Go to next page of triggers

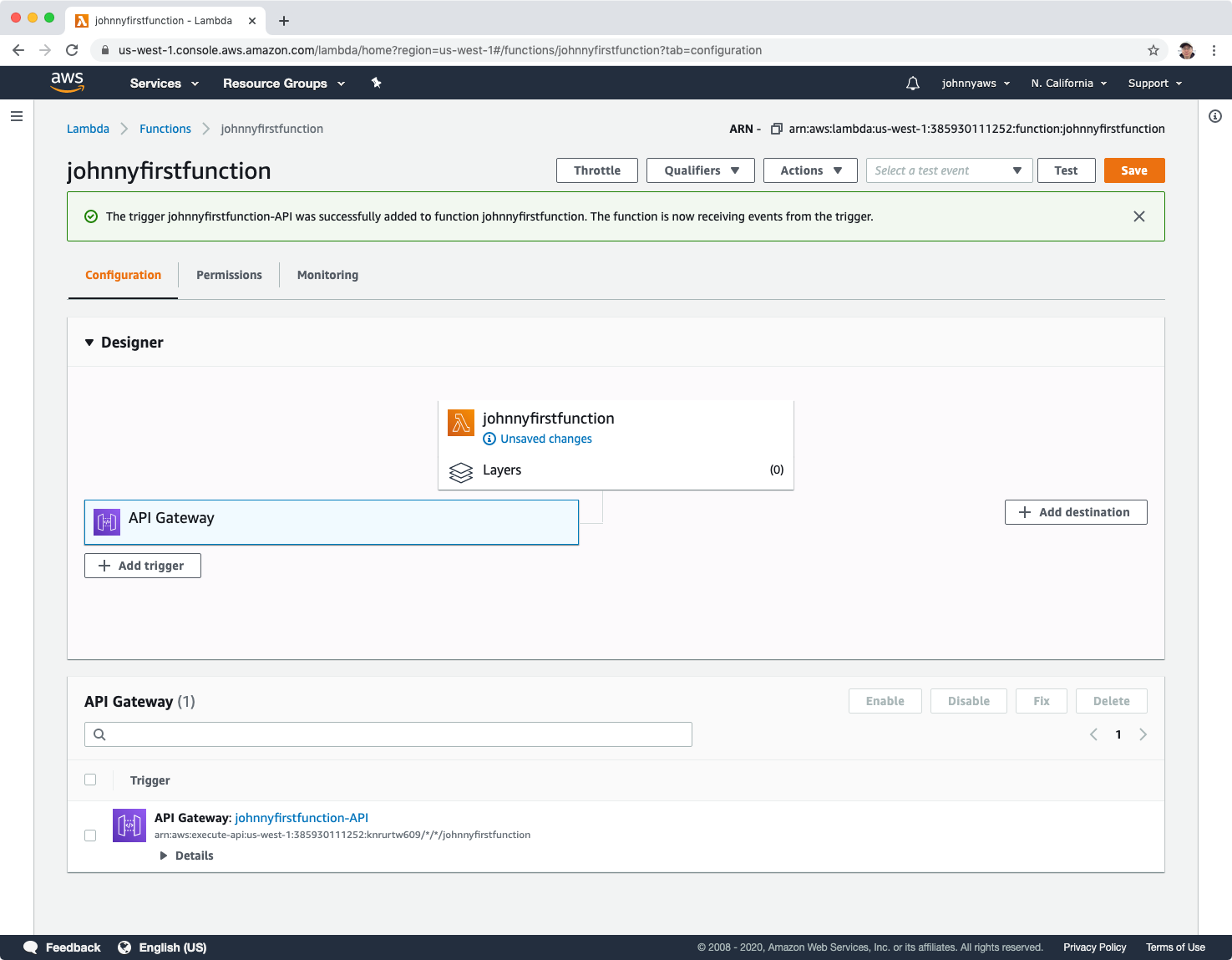pyautogui.click(x=1143, y=734)
